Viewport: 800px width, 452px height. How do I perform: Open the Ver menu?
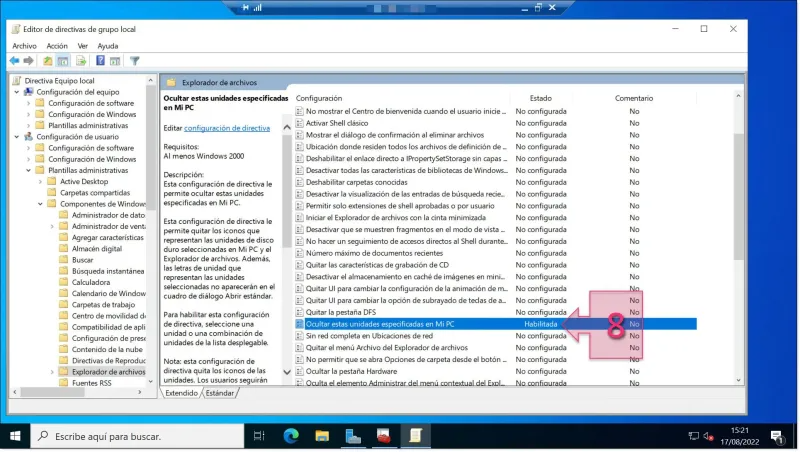tap(83, 46)
